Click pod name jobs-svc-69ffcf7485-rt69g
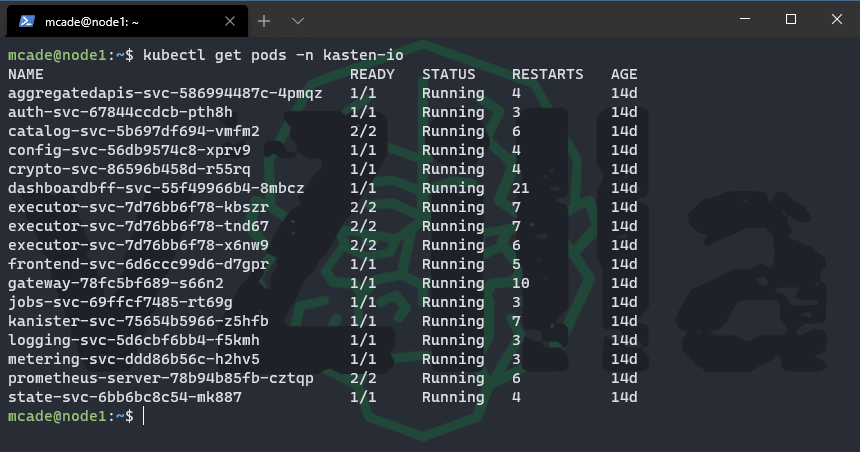This screenshot has height=452, width=860. point(120,302)
